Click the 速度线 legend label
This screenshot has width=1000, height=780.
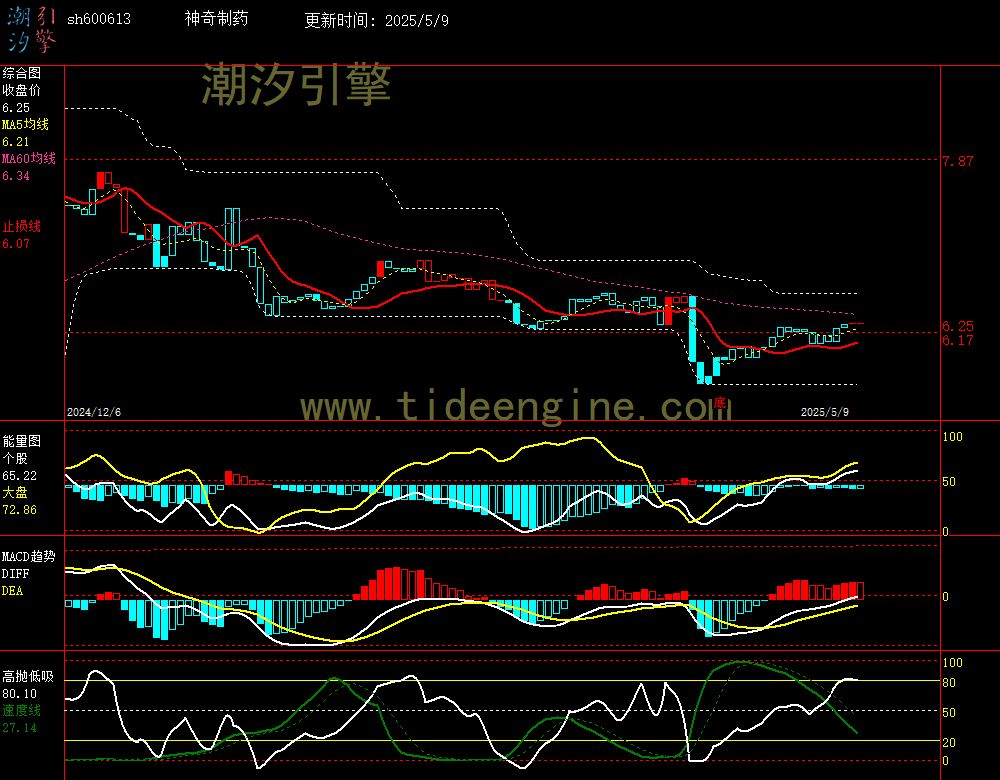pyautogui.click(x=21, y=710)
